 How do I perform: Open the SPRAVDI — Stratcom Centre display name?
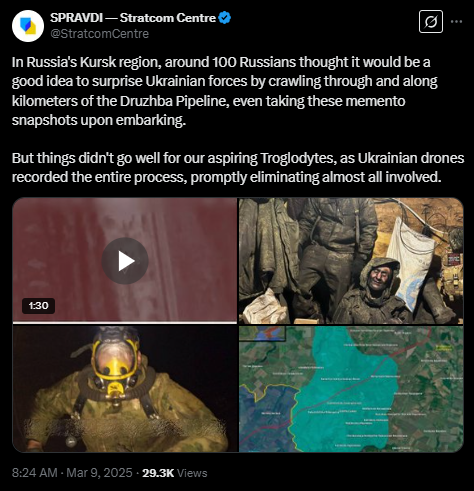click(133, 18)
